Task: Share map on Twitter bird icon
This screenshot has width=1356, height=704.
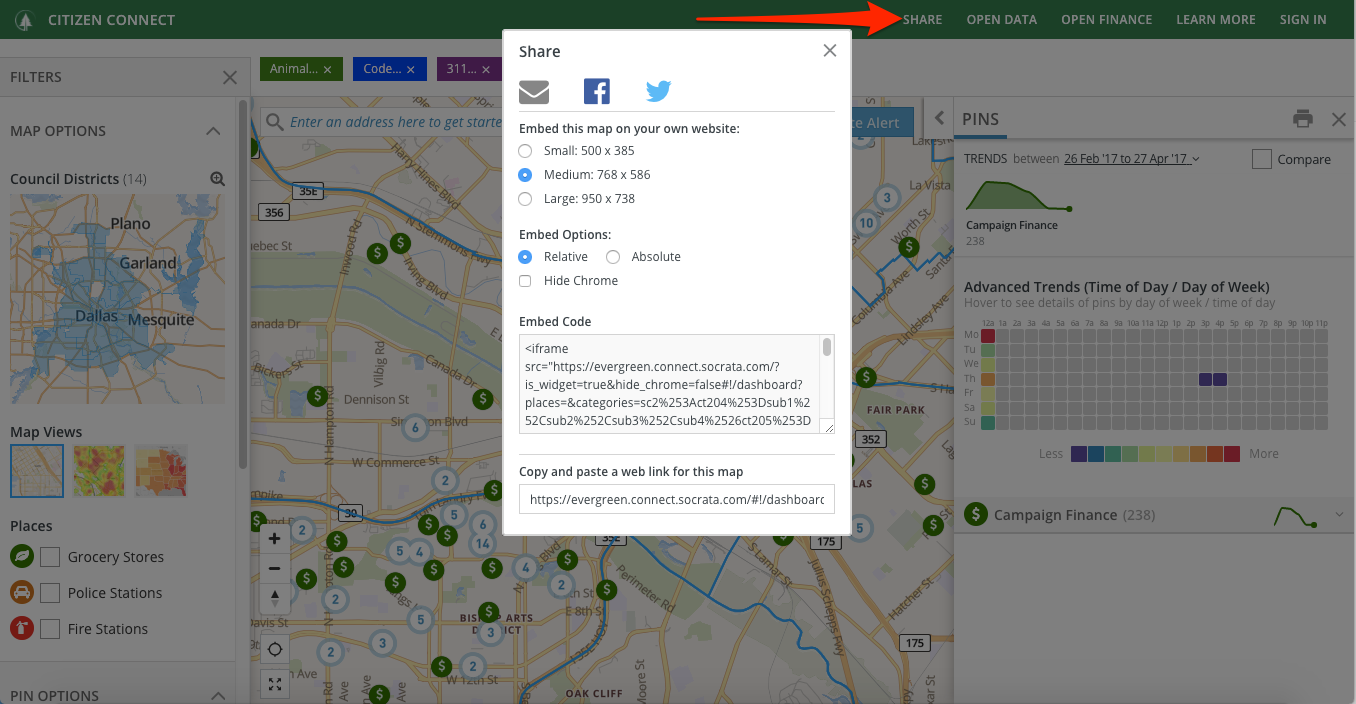Action: (x=658, y=92)
